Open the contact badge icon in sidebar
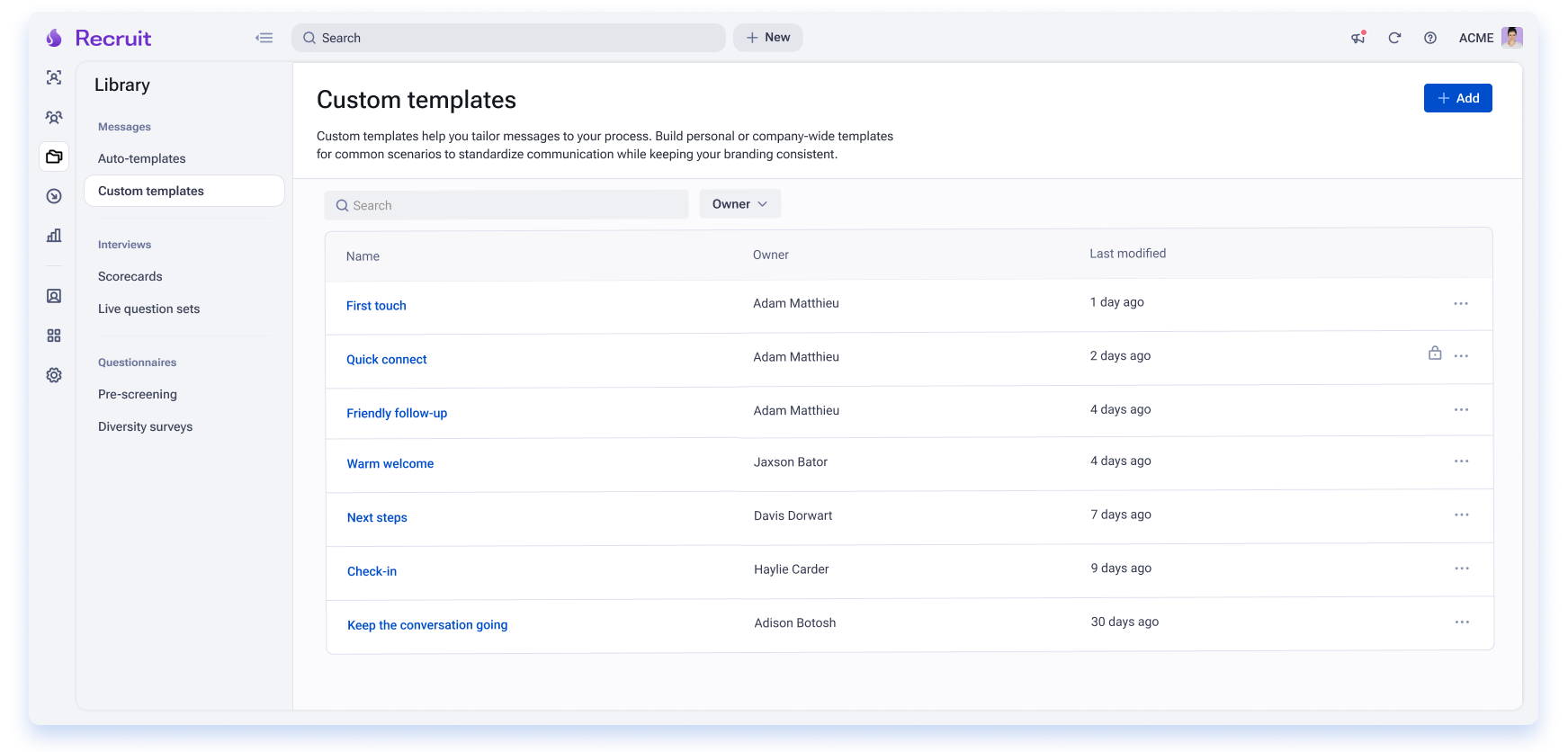This screenshot has height=752, width=1568. pos(54,296)
